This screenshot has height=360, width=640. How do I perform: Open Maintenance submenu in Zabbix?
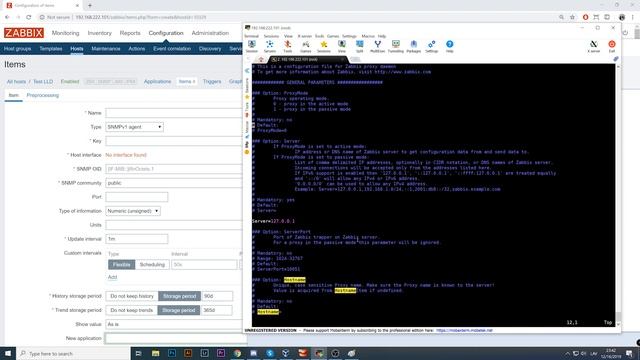tap(106, 49)
